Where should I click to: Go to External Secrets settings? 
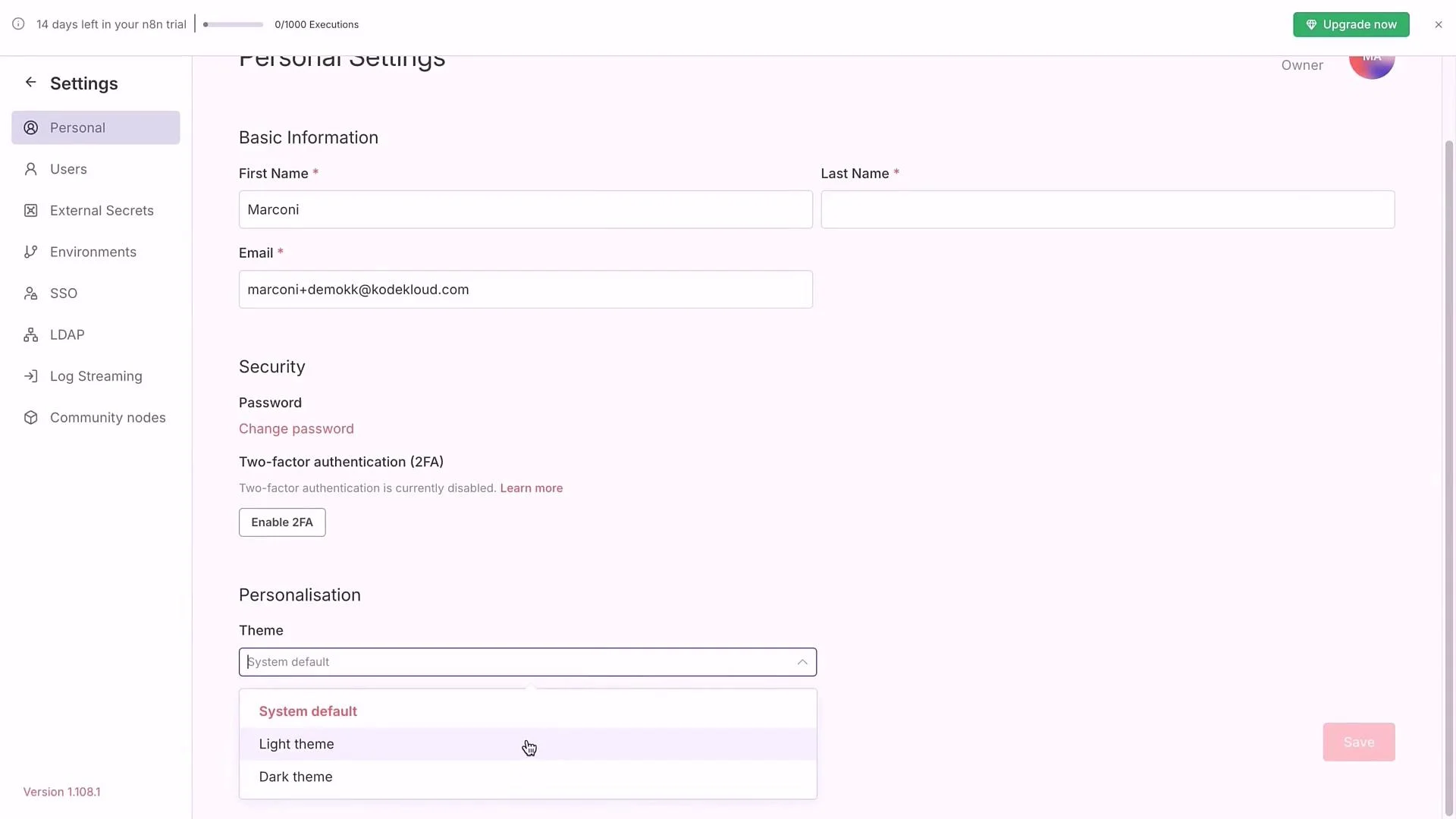pyautogui.click(x=96, y=211)
